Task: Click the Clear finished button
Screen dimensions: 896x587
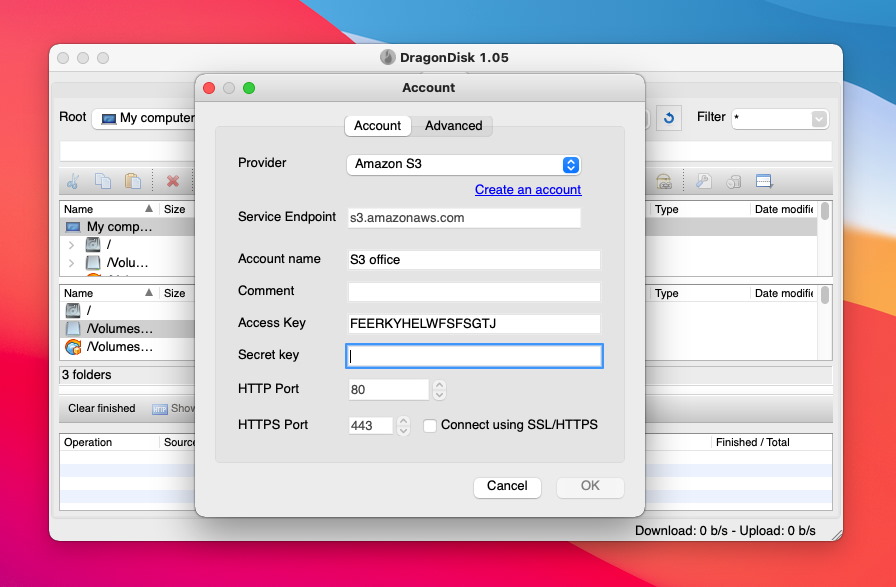Action: [x=102, y=409]
